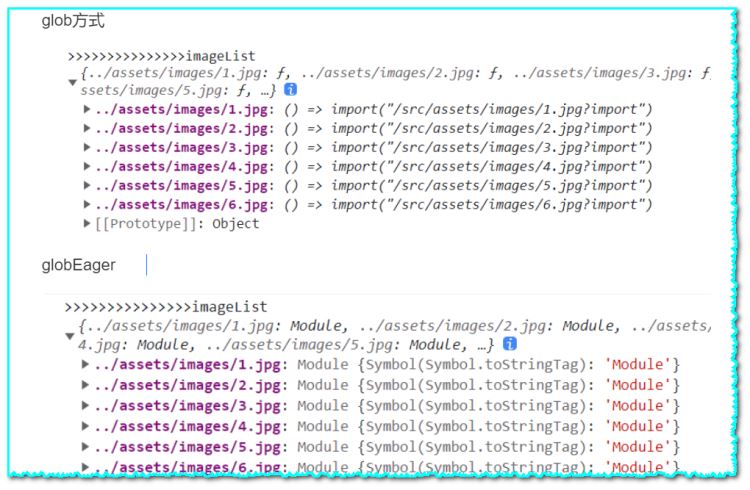The image size is (750, 490).
Task: Click the glob方式 heading
Action: [x=73, y=21]
